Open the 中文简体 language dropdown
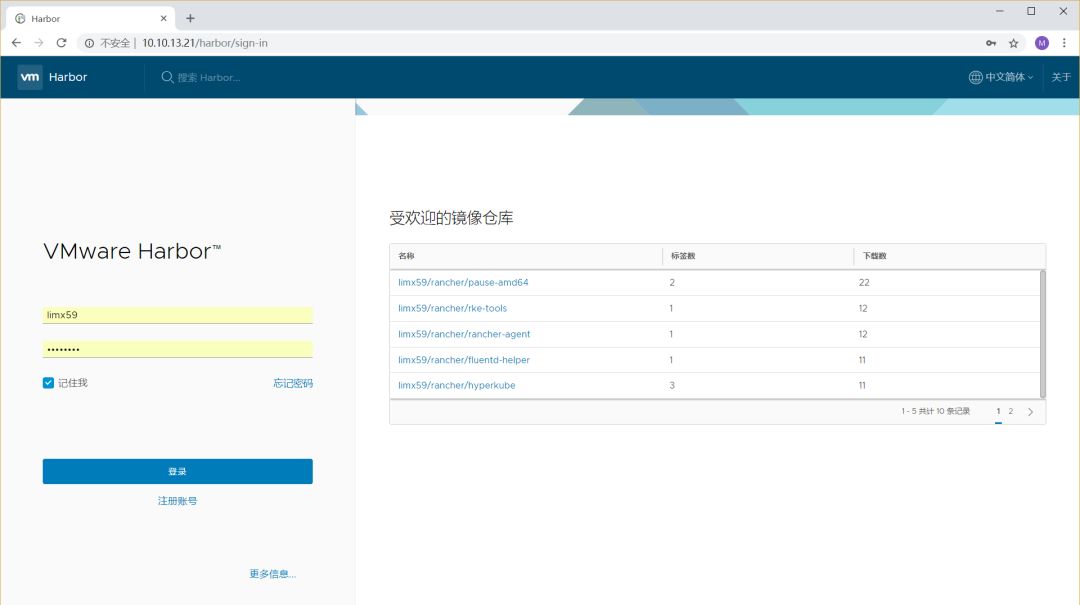The image size is (1080, 605). [x=1008, y=77]
